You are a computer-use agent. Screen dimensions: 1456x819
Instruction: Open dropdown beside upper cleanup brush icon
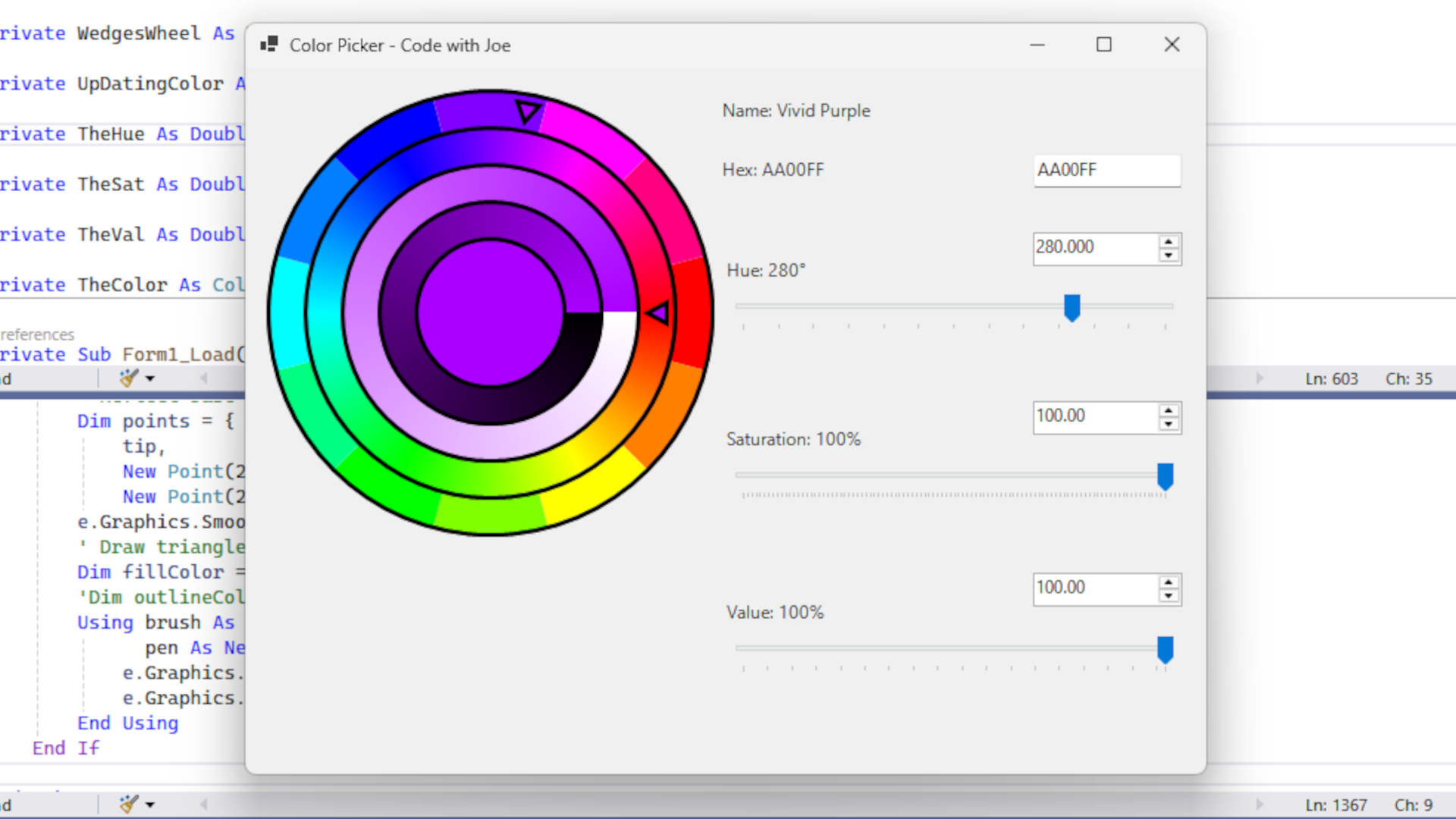pyautogui.click(x=150, y=378)
